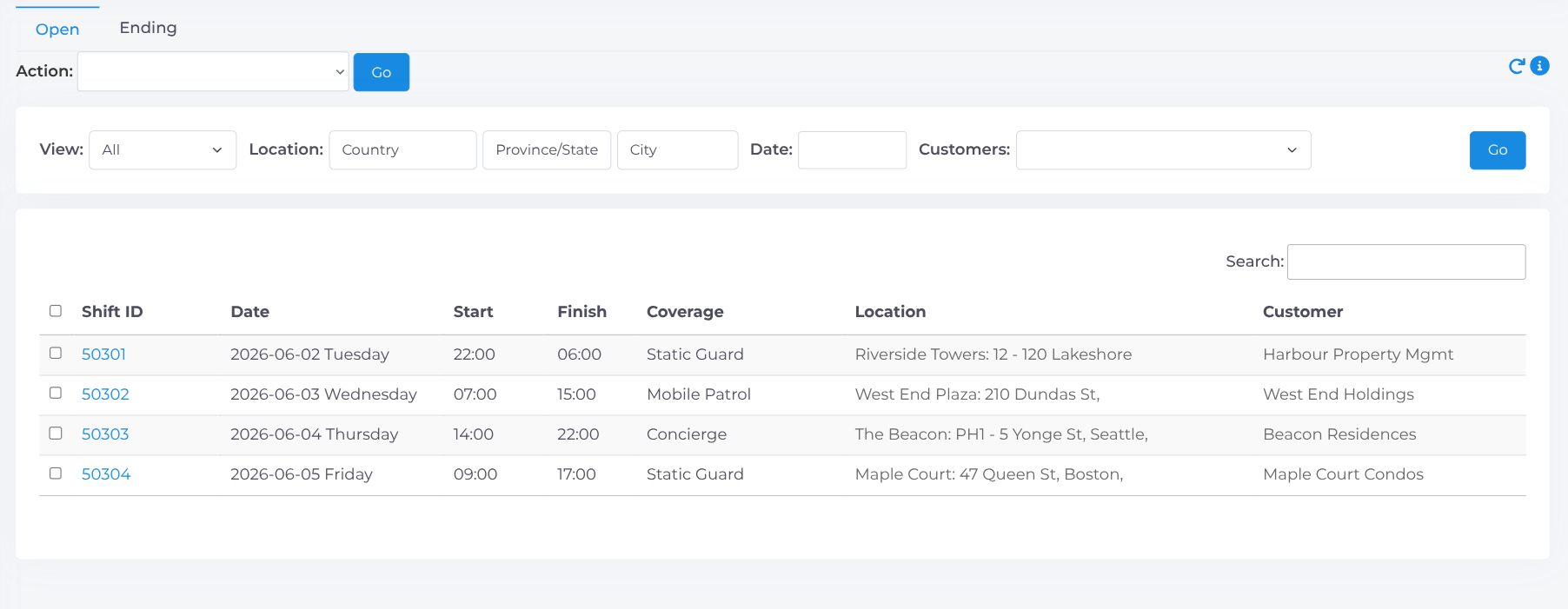Click the Concierge coverage cell
Screen dimensions: 1568x609
point(687,434)
